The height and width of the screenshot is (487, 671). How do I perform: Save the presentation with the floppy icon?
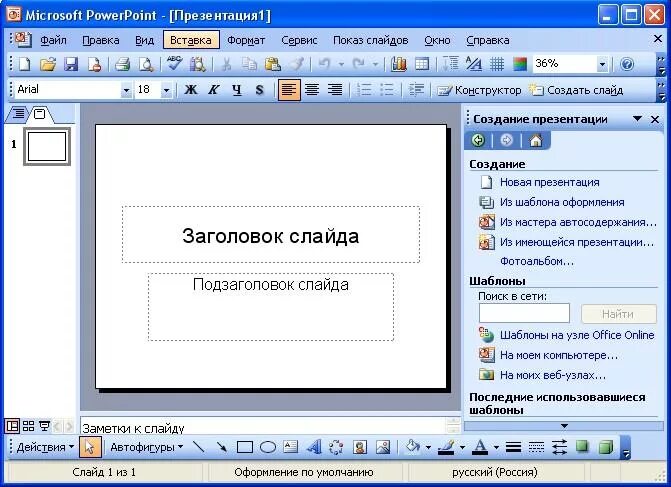[71, 64]
